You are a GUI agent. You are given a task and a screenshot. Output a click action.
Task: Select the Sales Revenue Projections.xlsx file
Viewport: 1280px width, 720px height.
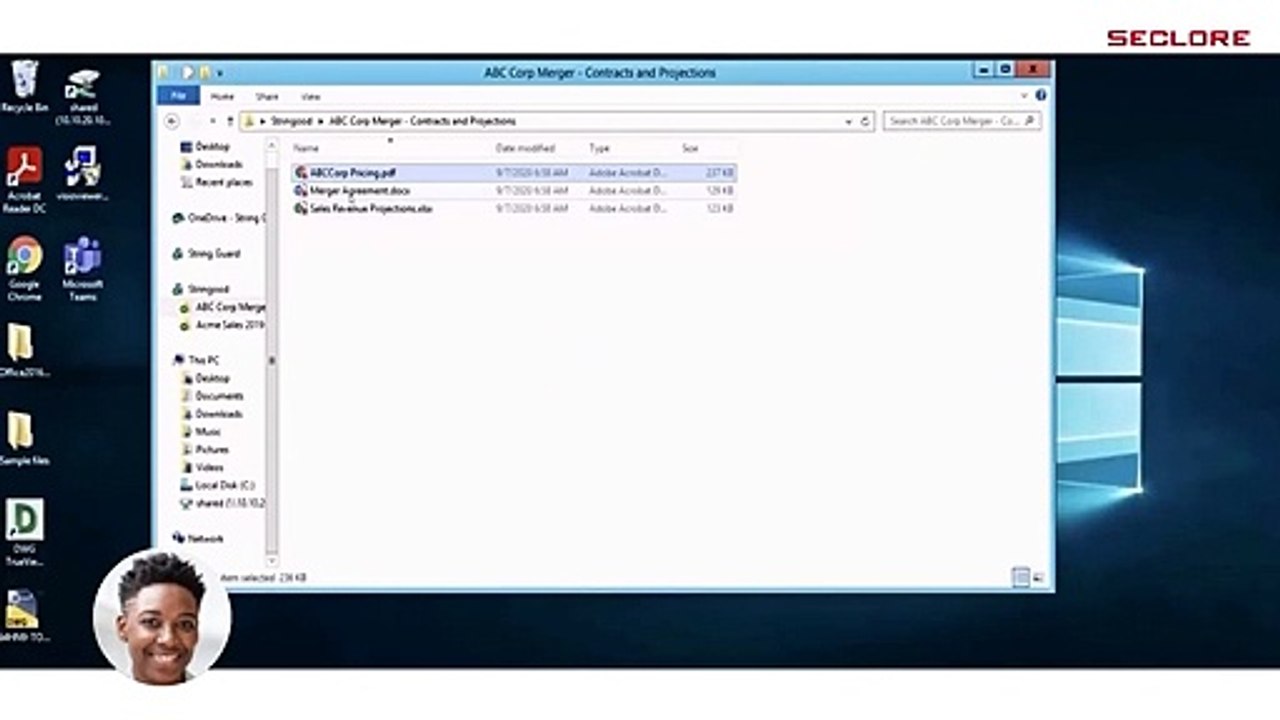coord(515,208)
